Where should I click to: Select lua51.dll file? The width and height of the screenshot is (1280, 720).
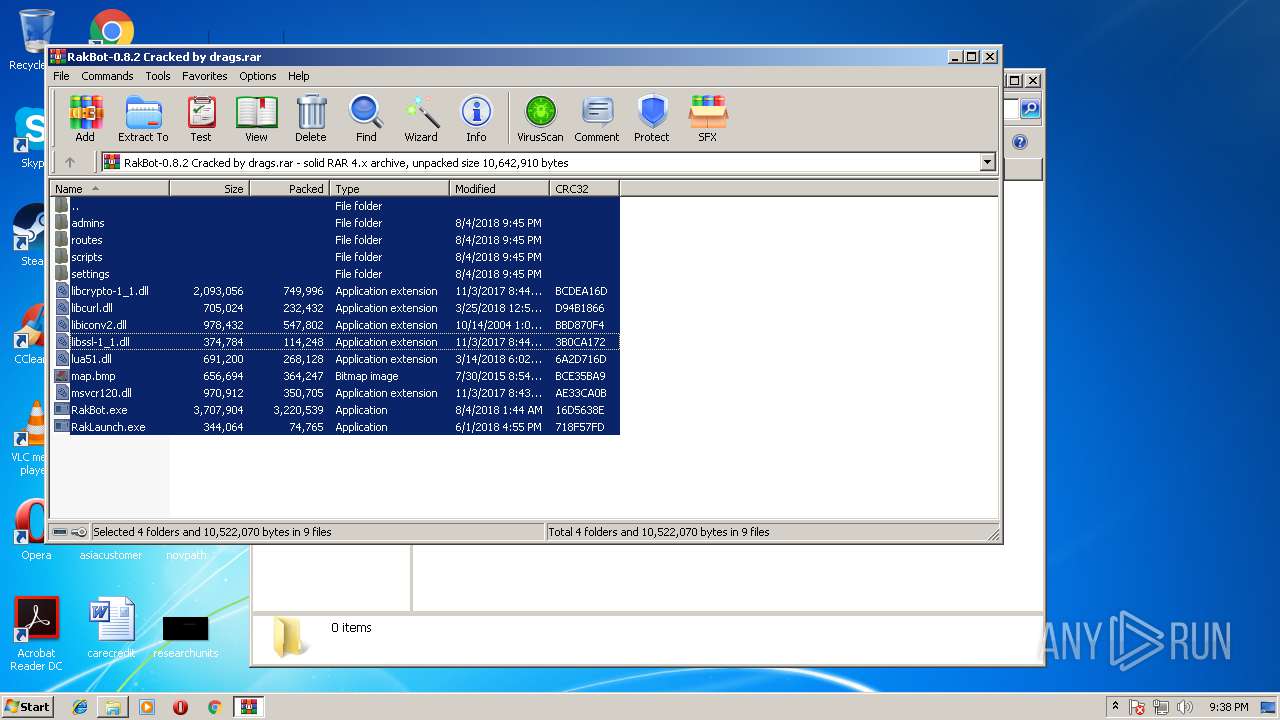tap(335, 359)
